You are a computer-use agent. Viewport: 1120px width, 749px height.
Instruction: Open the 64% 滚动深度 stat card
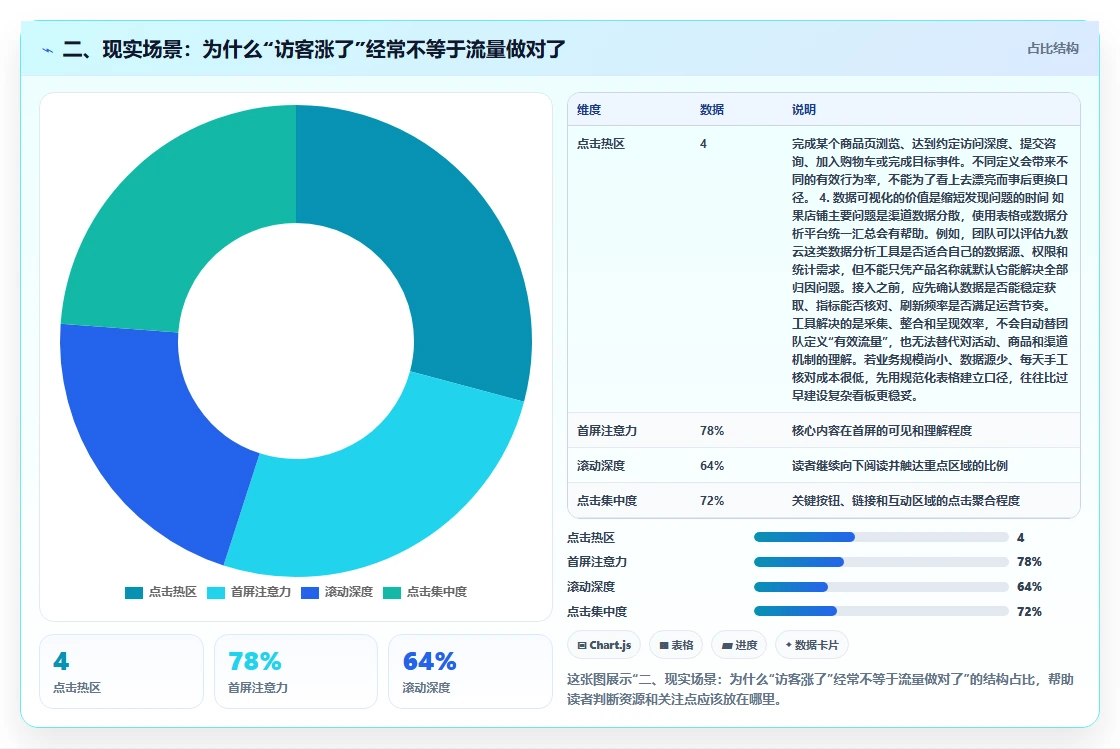[471, 672]
